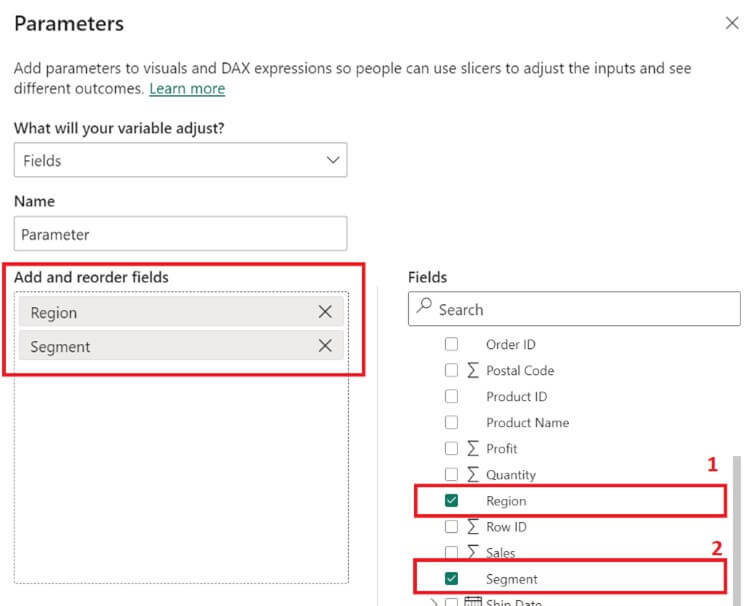Image resolution: width=754 pixels, height=606 pixels.
Task: Close the Parameters dialog
Action: (732, 23)
